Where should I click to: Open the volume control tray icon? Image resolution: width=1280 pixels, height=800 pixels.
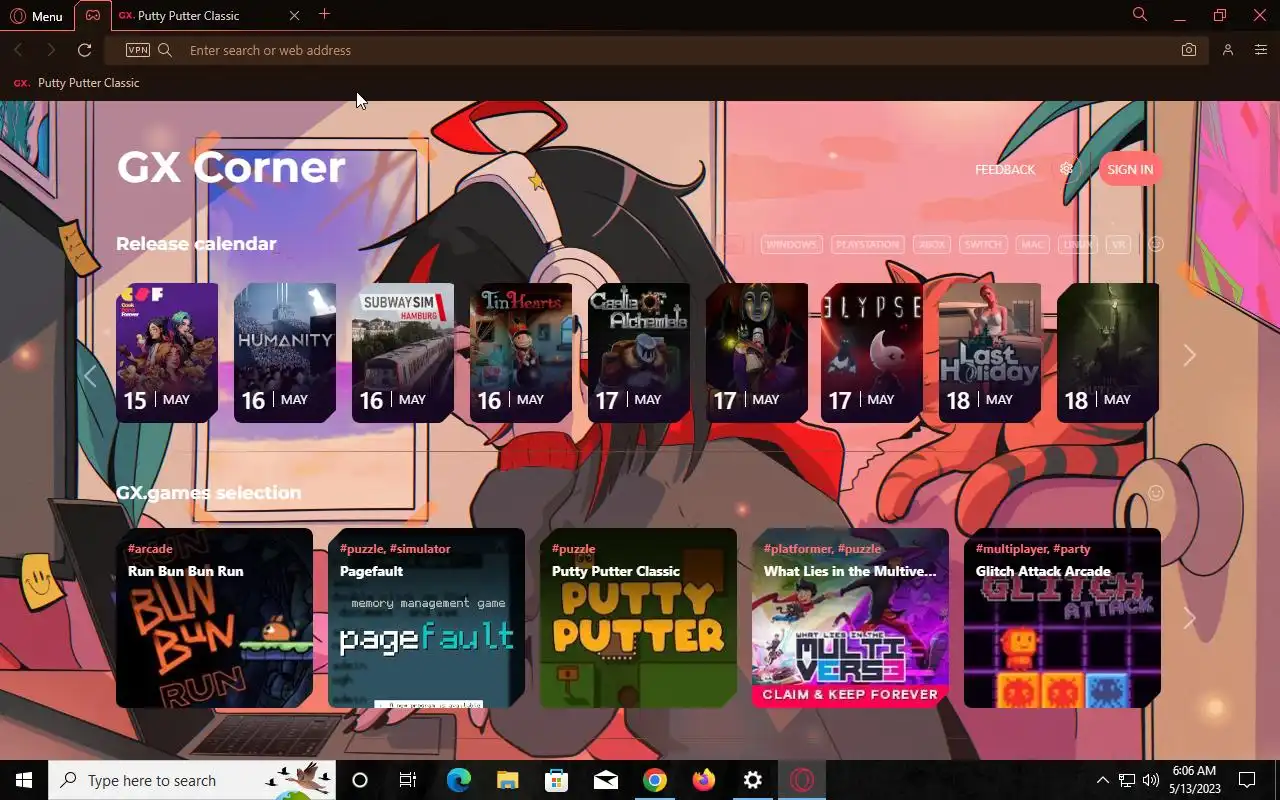point(1151,780)
